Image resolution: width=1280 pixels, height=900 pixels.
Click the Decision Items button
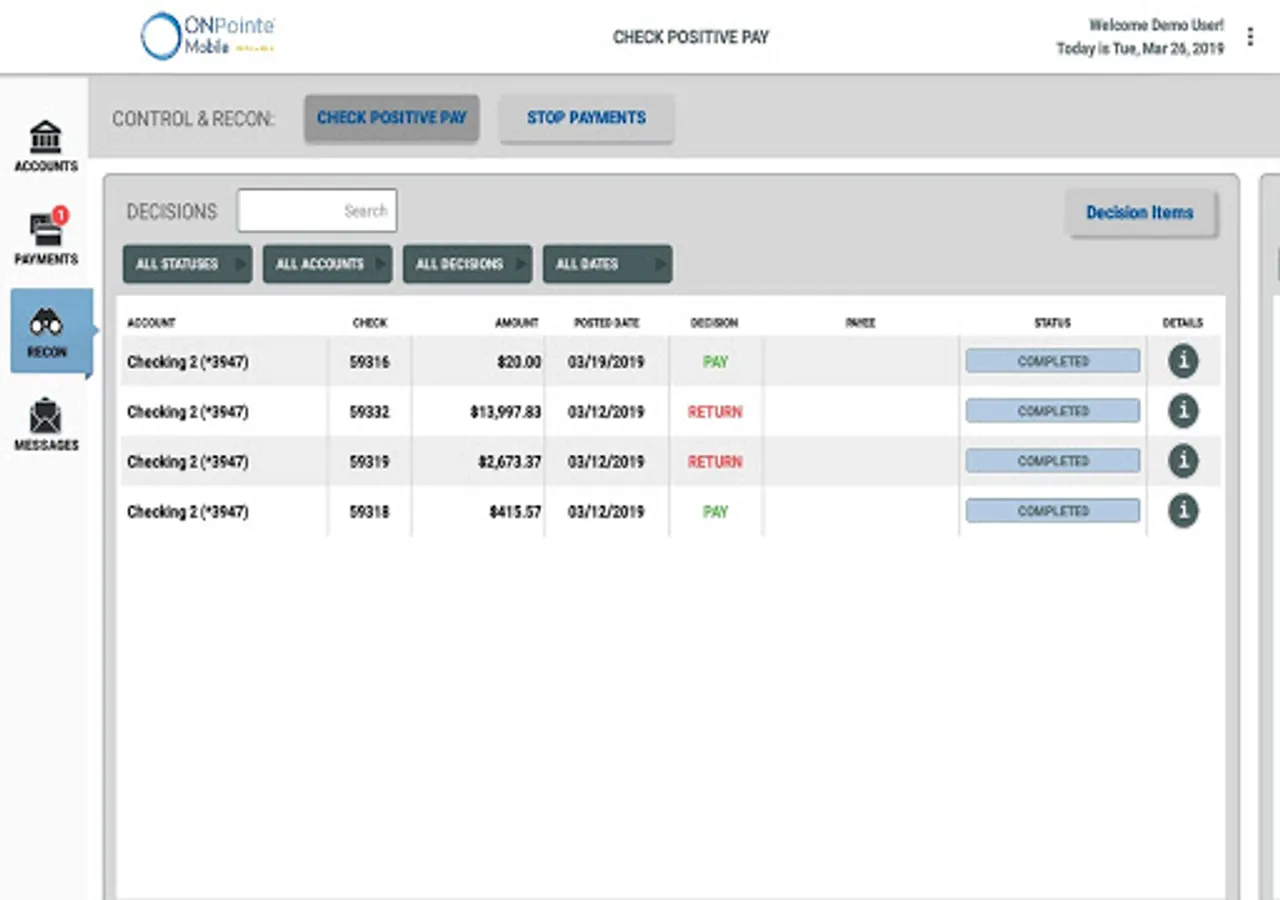[x=1140, y=213]
